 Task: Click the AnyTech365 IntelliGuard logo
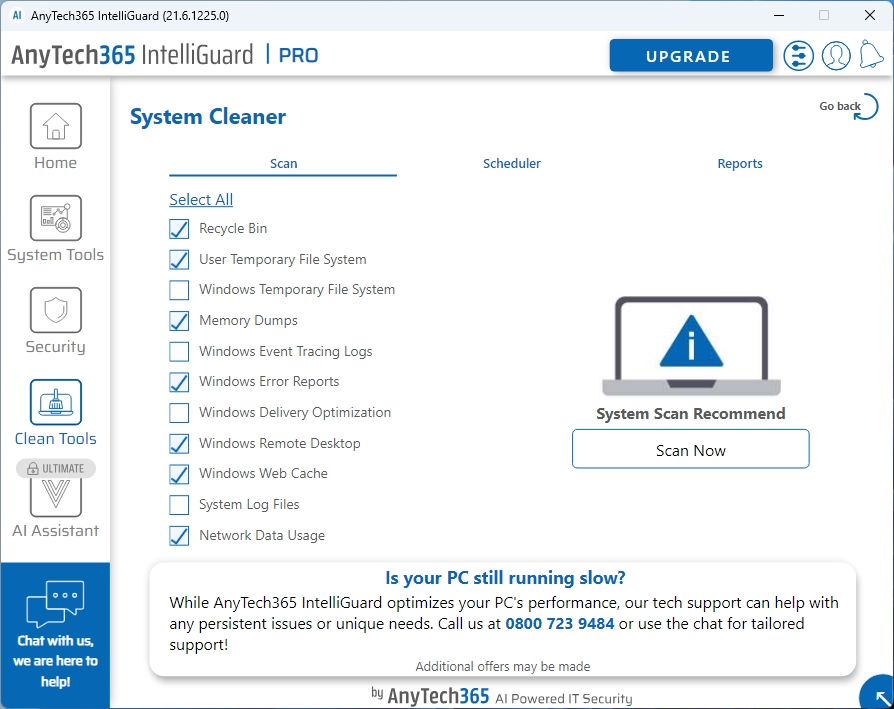coord(132,55)
